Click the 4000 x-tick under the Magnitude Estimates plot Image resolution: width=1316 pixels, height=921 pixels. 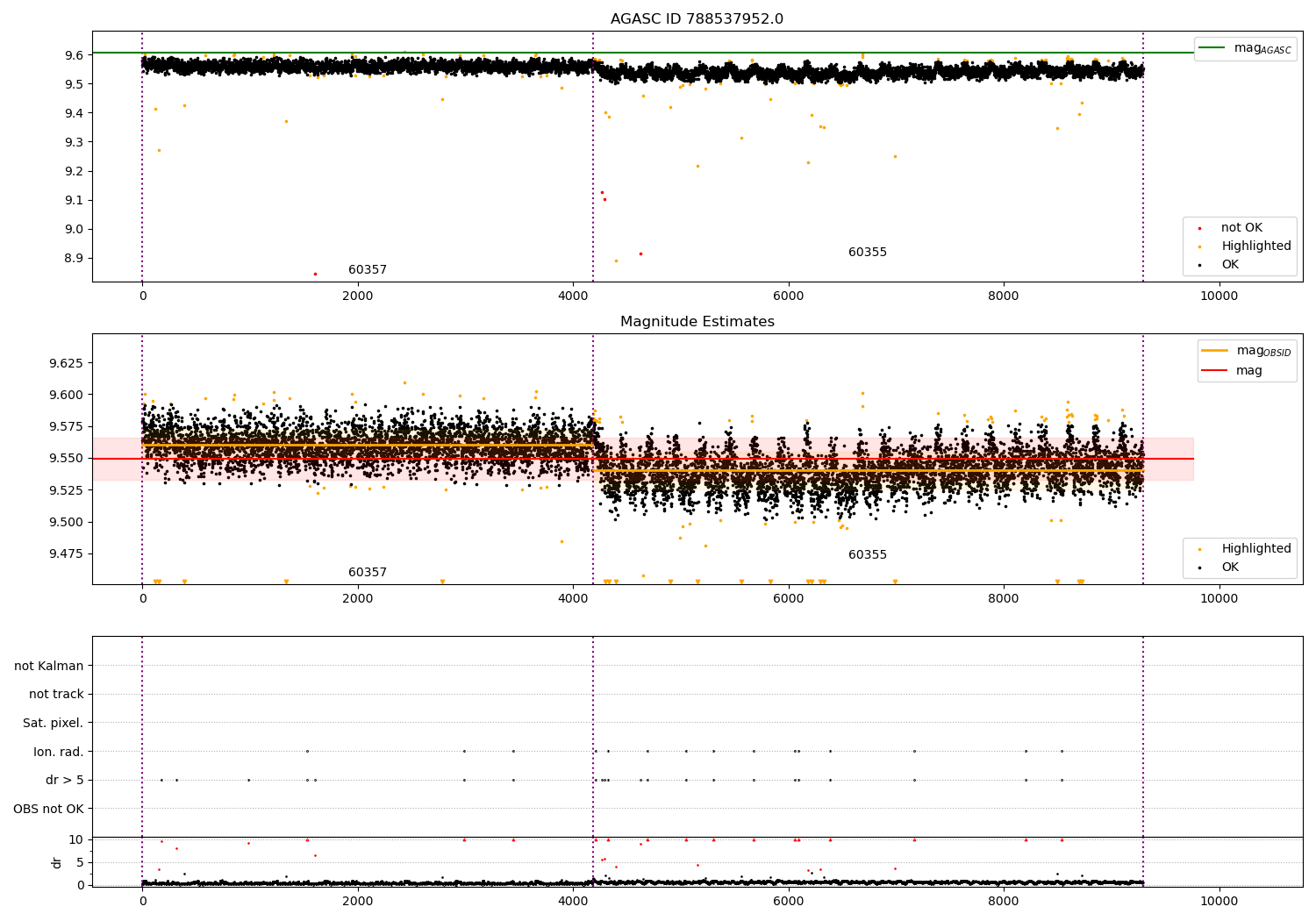(x=573, y=599)
